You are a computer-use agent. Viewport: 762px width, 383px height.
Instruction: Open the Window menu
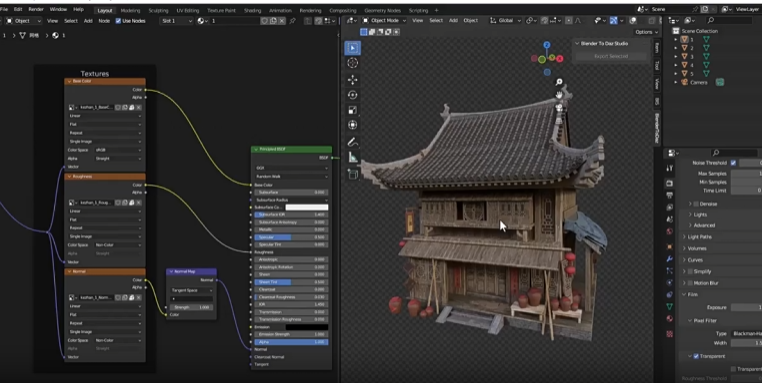(x=58, y=9)
